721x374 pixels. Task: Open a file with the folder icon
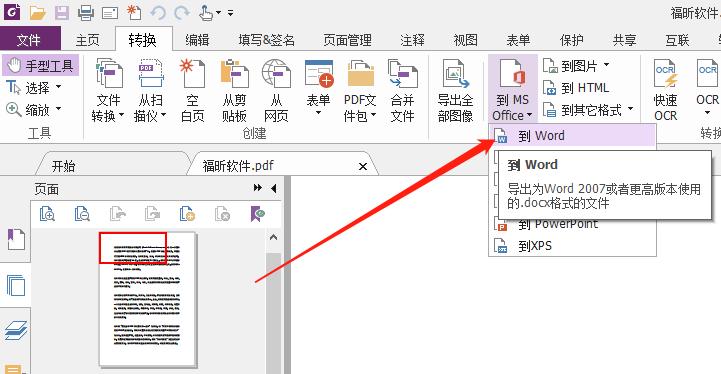pyautogui.click(x=37, y=12)
